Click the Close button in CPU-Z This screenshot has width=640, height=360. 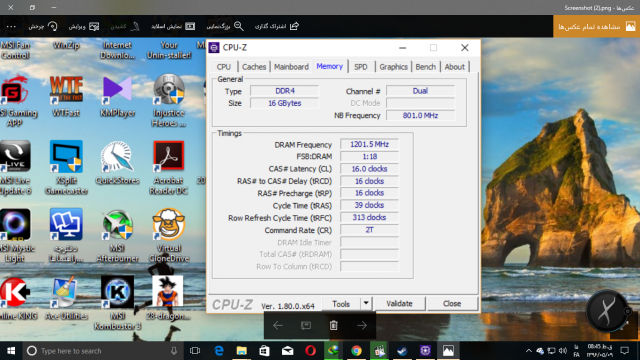pyautogui.click(x=452, y=304)
